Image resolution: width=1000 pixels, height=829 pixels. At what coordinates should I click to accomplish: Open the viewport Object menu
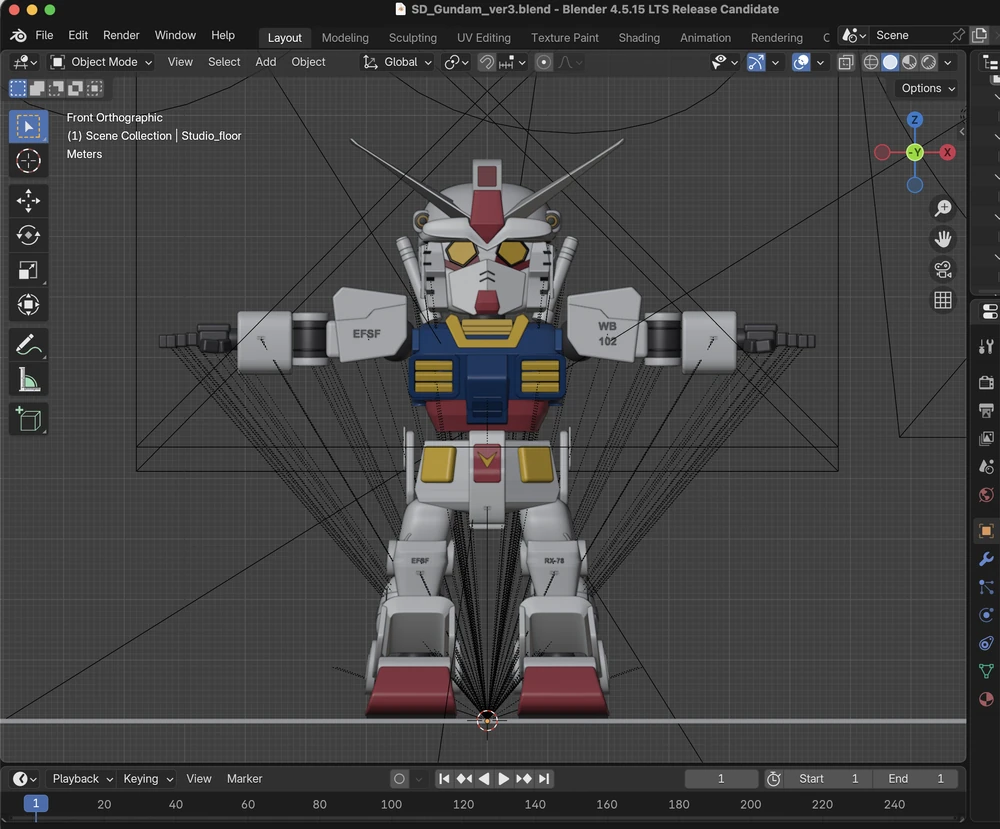[x=308, y=62]
